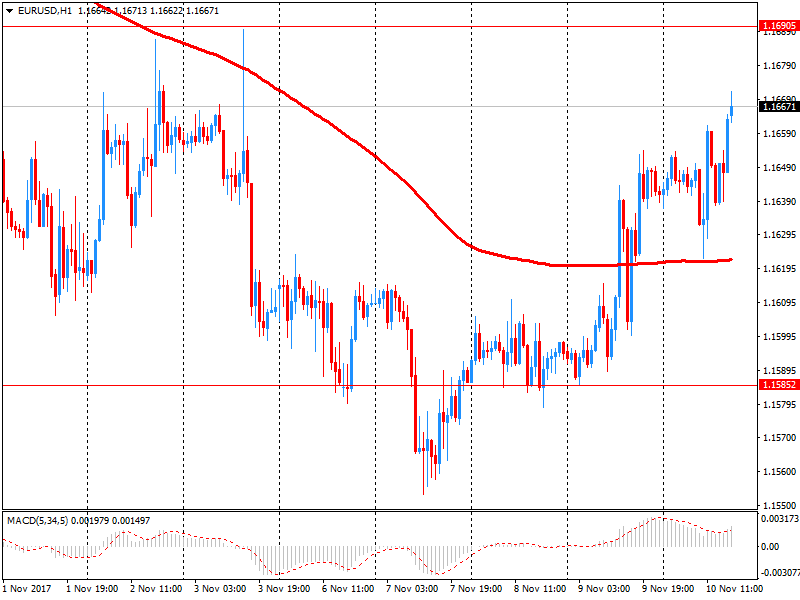Click the 1 Nov 19:00 time axis label
The height and width of the screenshot is (600, 800).
92,588
